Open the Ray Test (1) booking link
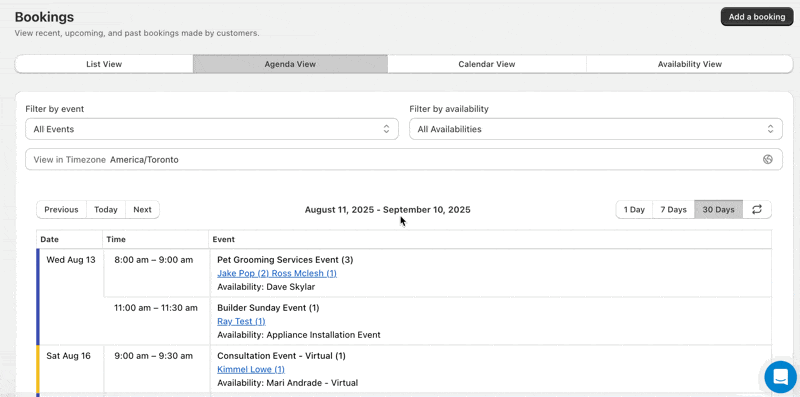This screenshot has width=800, height=397. 241,321
